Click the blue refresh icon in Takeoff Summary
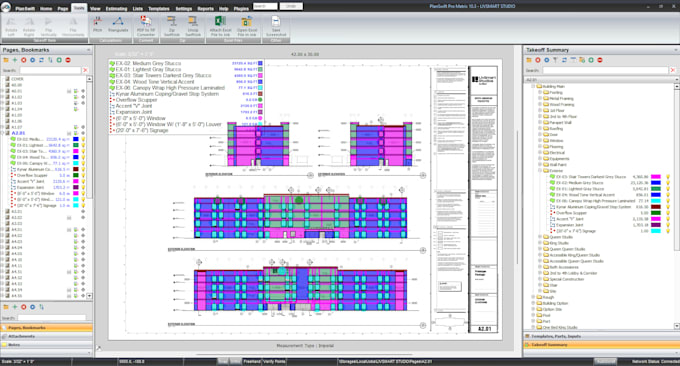Viewport: 680px width, 366px height. (564, 60)
